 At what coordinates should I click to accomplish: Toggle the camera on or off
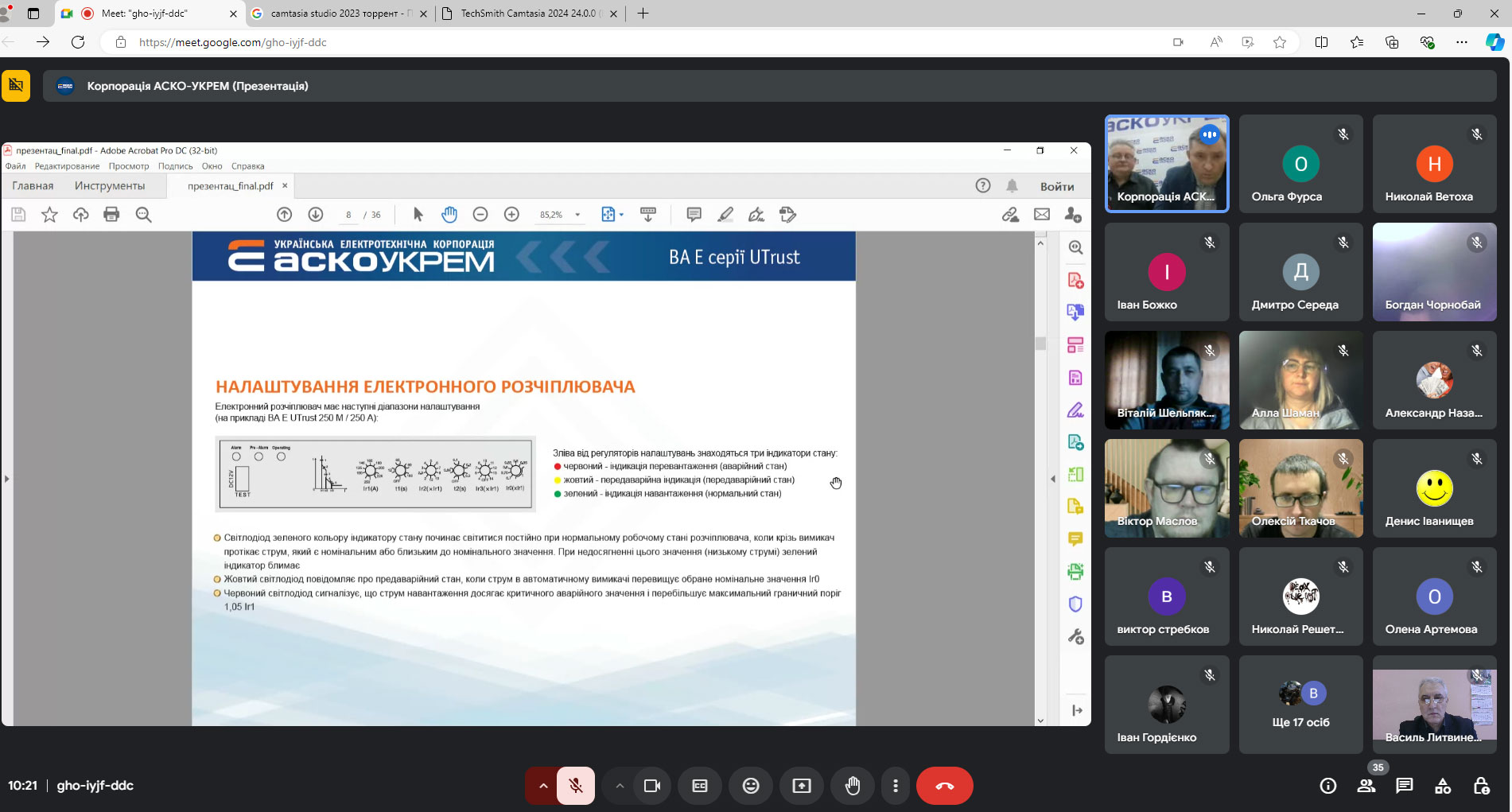[652, 786]
